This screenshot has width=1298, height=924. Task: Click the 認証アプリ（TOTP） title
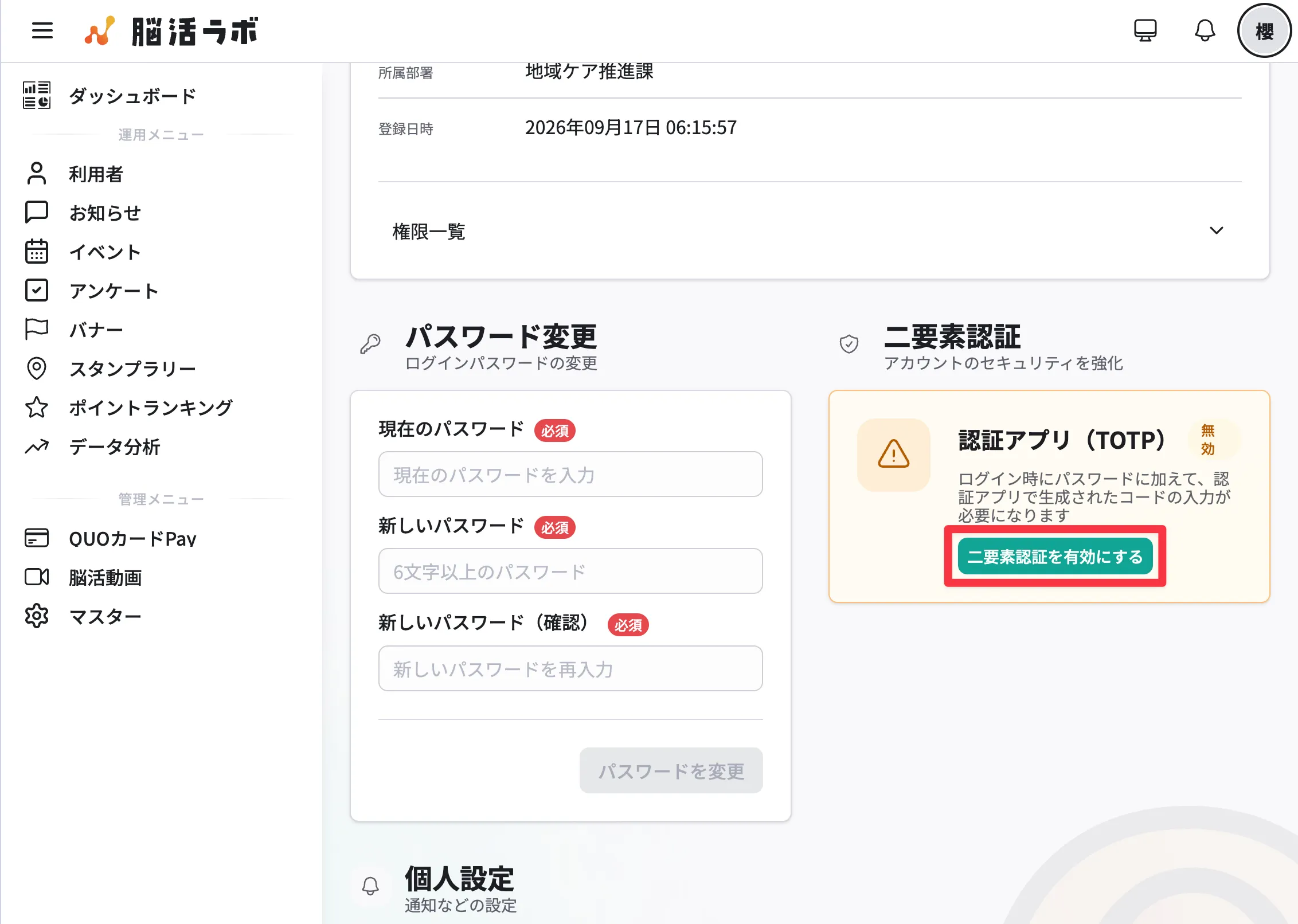1065,440
